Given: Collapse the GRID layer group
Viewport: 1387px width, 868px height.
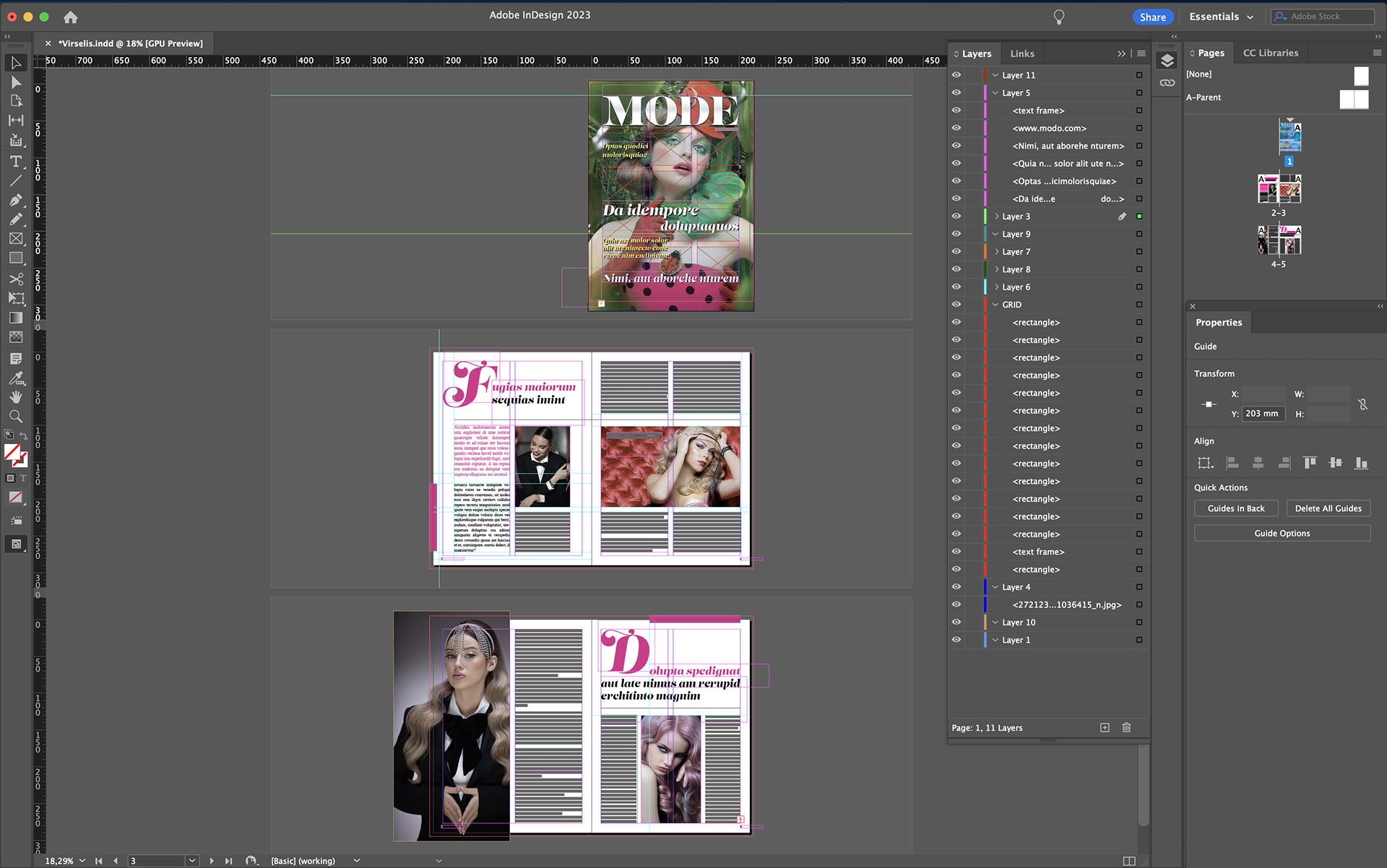Looking at the screenshot, I should [995, 305].
